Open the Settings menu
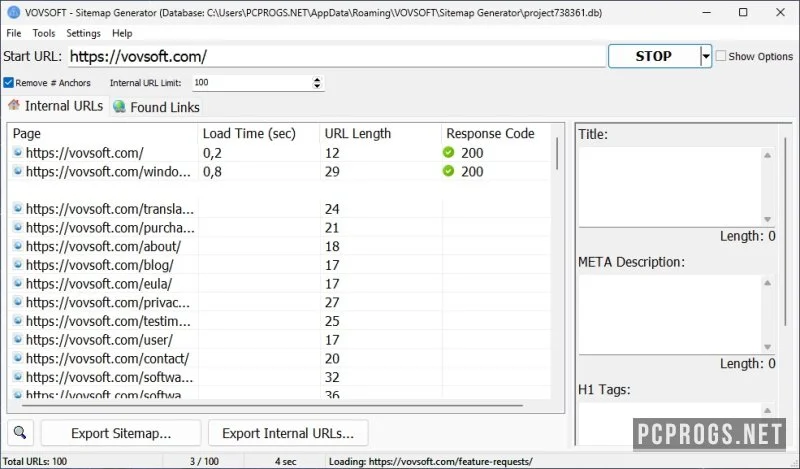 (x=83, y=33)
